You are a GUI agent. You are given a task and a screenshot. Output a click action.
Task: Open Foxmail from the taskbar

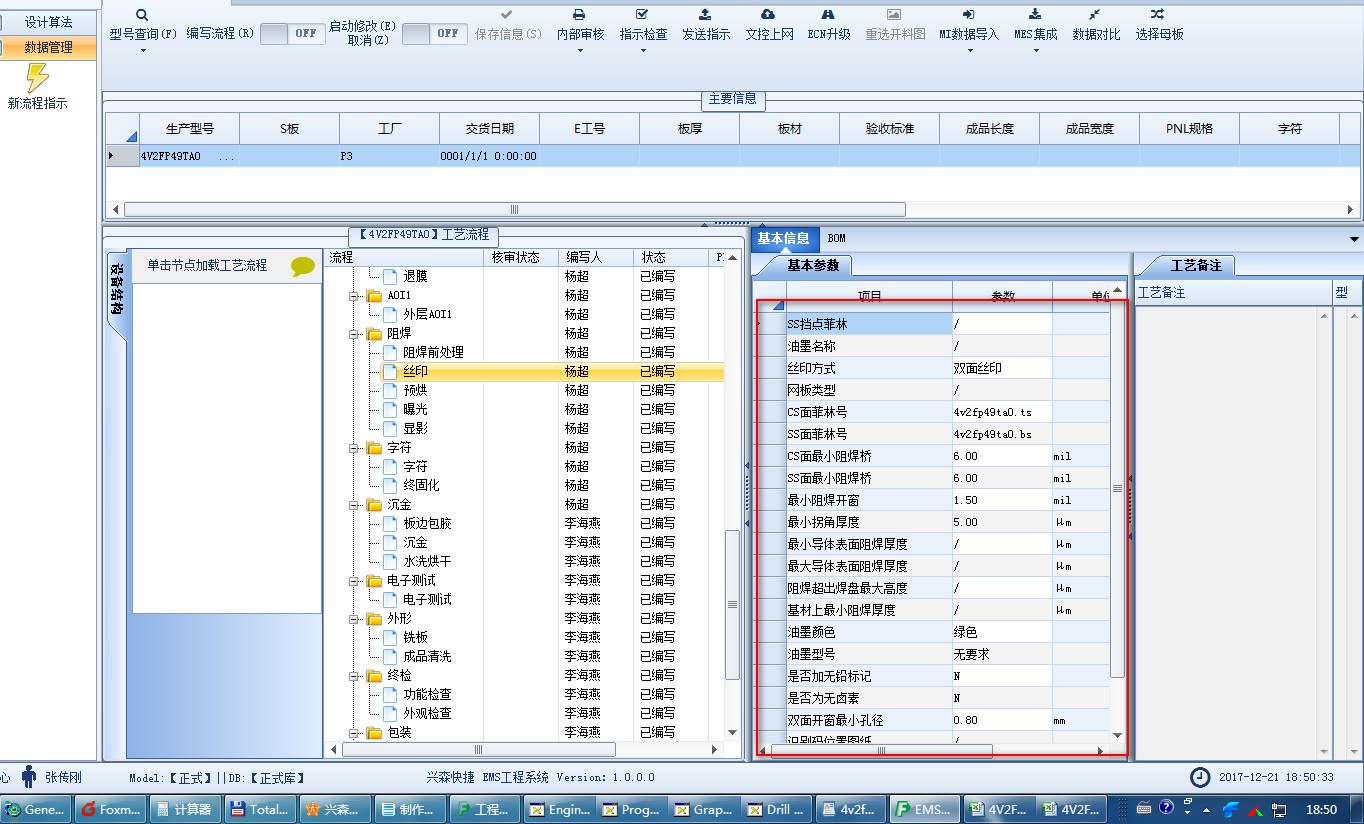point(111,810)
